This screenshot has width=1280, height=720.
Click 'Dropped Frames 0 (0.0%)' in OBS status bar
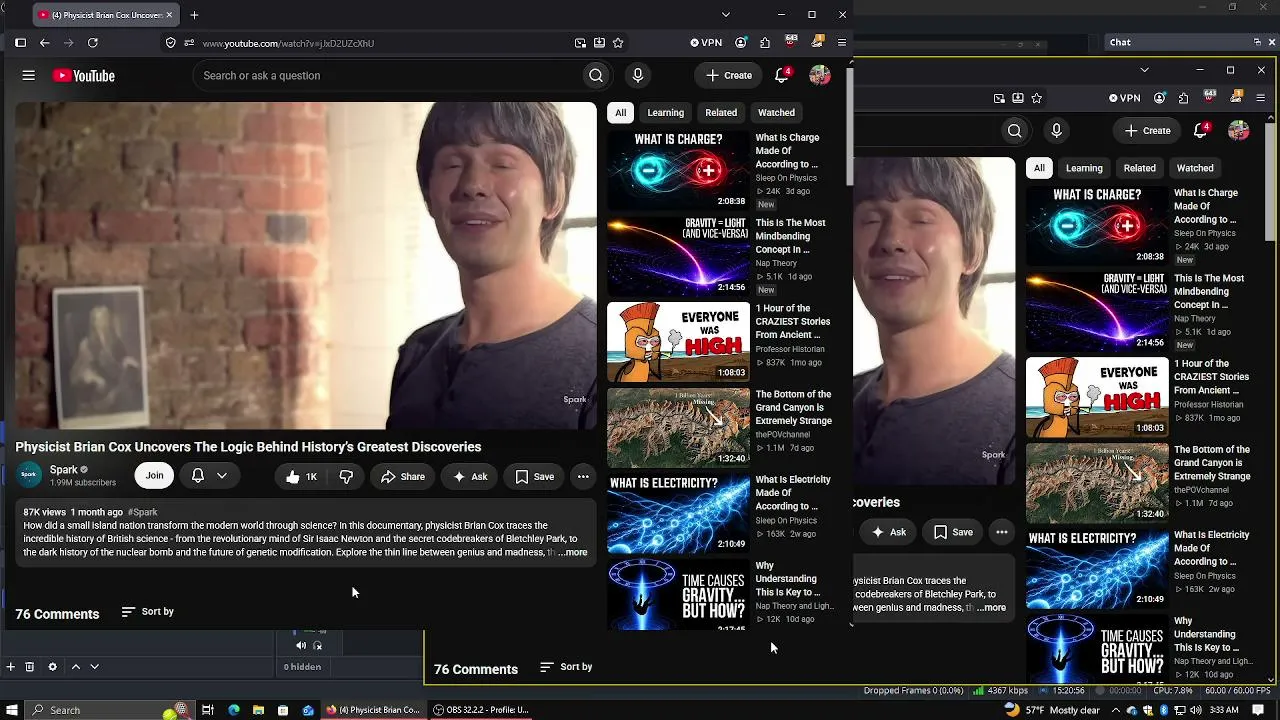pyautogui.click(x=914, y=691)
